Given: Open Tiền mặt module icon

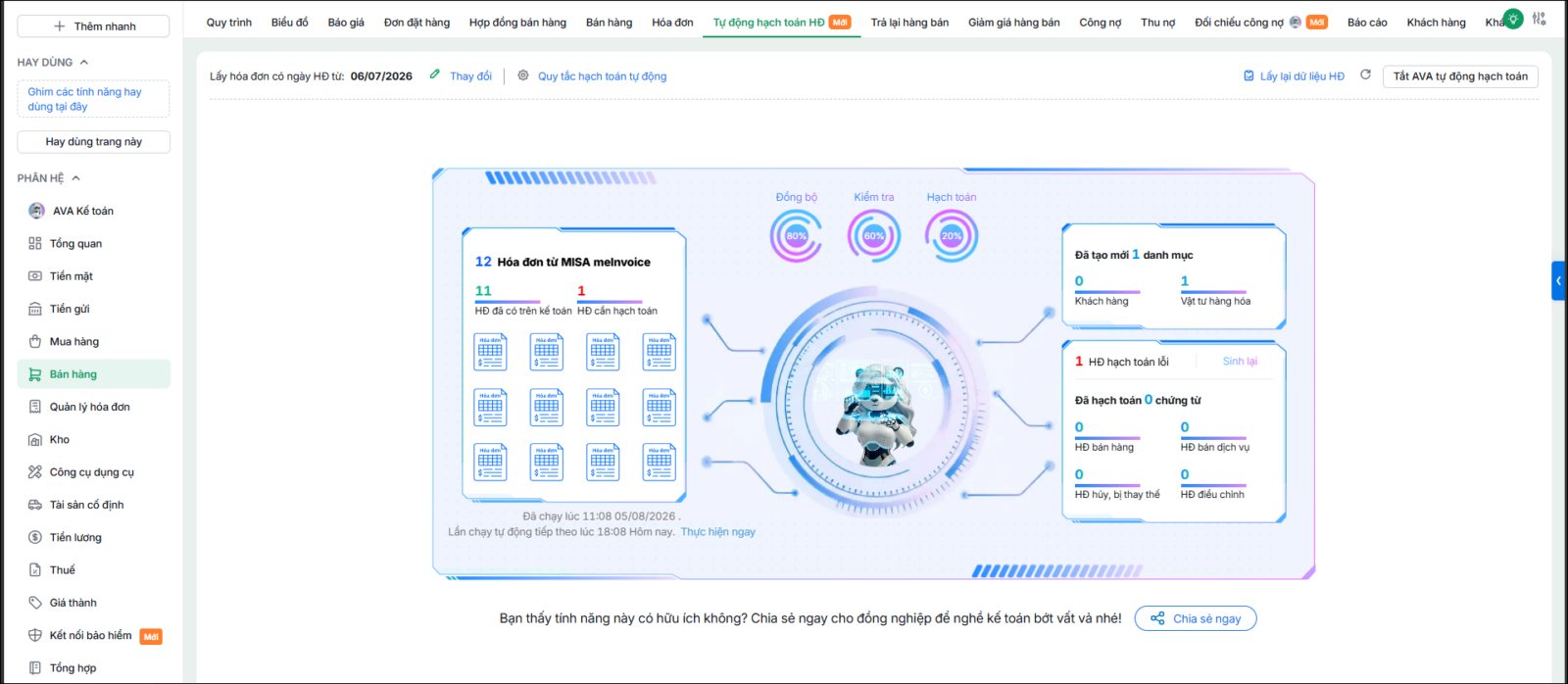Looking at the screenshot, I should [35, 276].
